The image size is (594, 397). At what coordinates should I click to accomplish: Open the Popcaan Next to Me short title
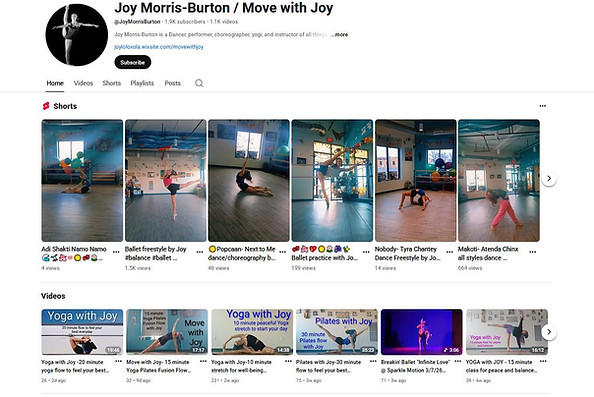point(242,253)
